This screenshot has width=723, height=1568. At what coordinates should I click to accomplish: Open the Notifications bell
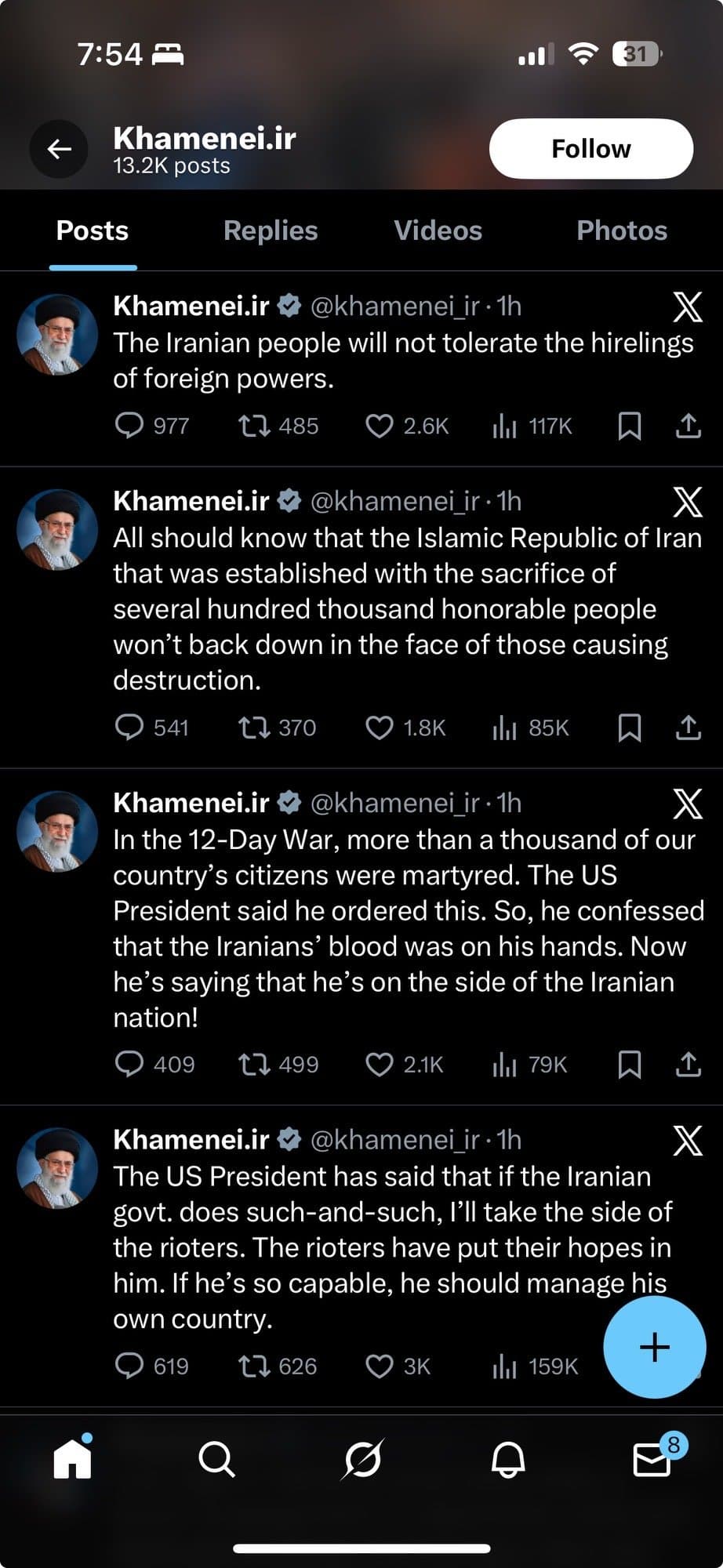click(507, 1459)
